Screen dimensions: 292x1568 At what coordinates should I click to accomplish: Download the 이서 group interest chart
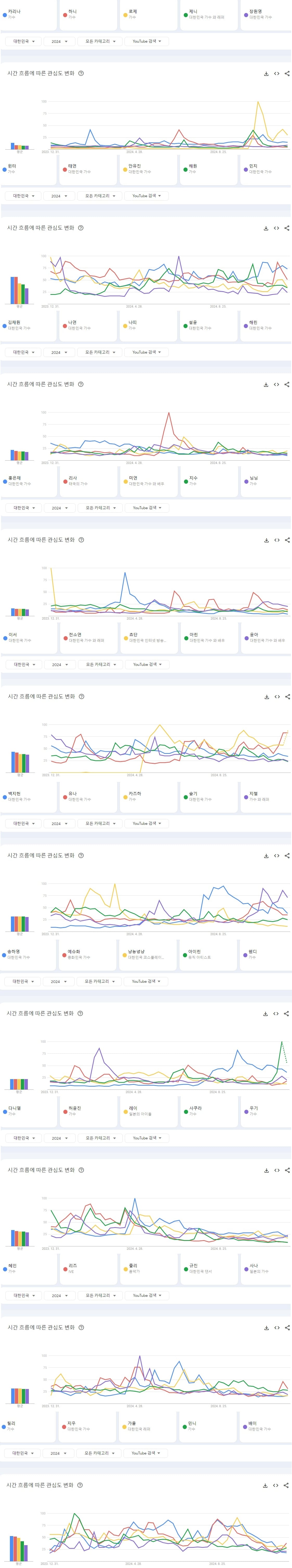pyautogui.click(x=267, y=697)
